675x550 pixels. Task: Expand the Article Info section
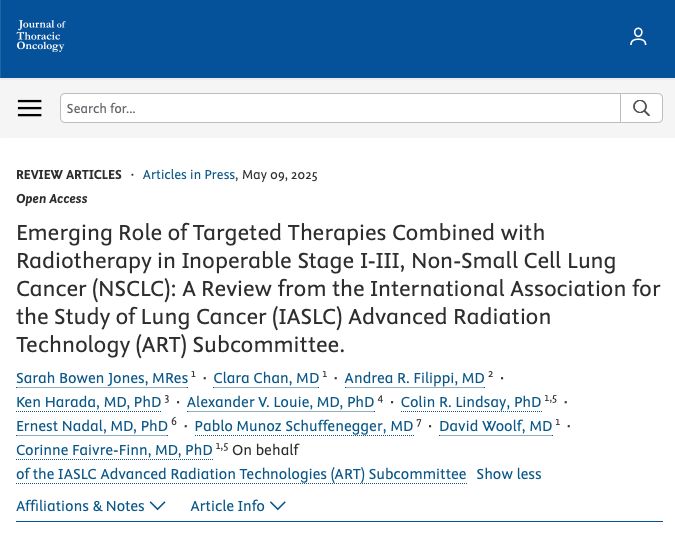[238, 506]
